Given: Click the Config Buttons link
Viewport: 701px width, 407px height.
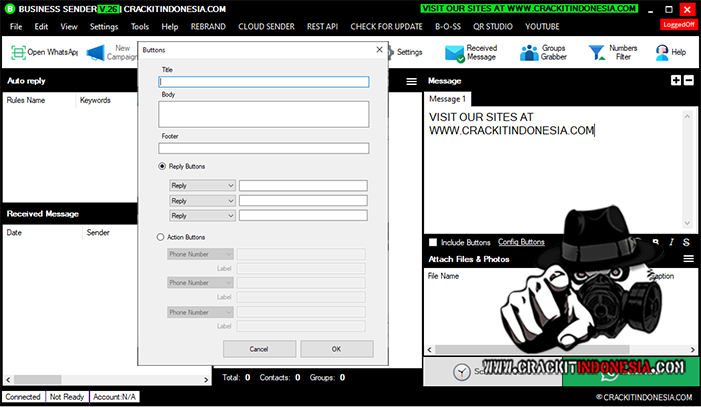Looking at the screenshot, I should tap(521, 242).
